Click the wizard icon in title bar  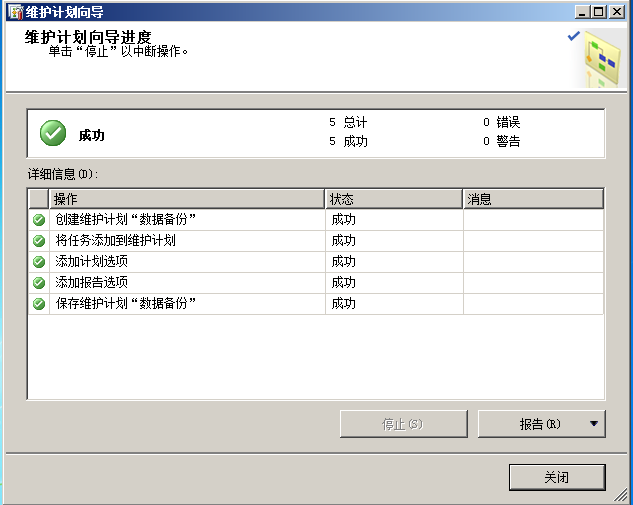[x=13, y=11]
